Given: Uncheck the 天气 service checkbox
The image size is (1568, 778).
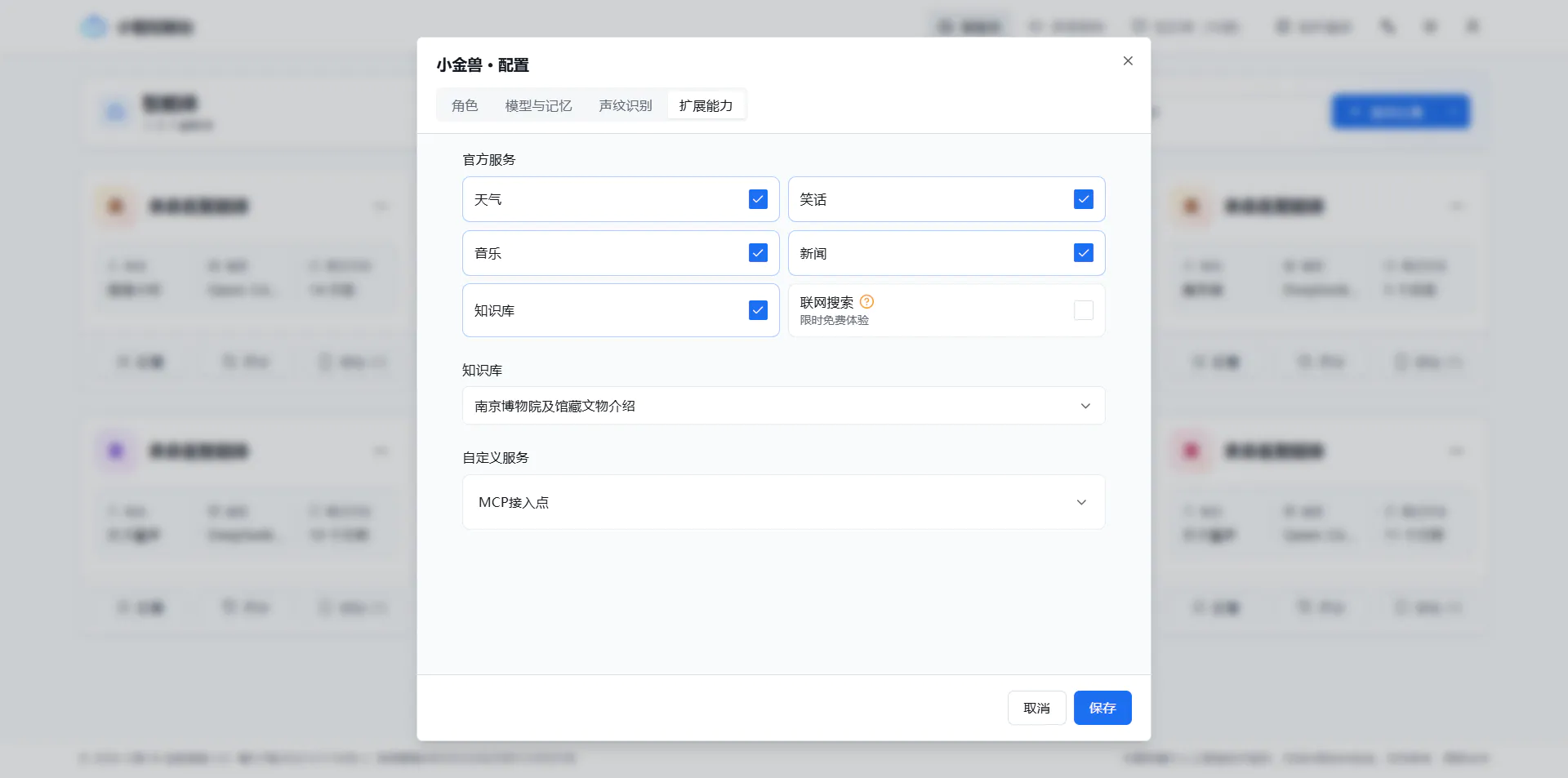Looking at the screenshot, I should 758,199.
